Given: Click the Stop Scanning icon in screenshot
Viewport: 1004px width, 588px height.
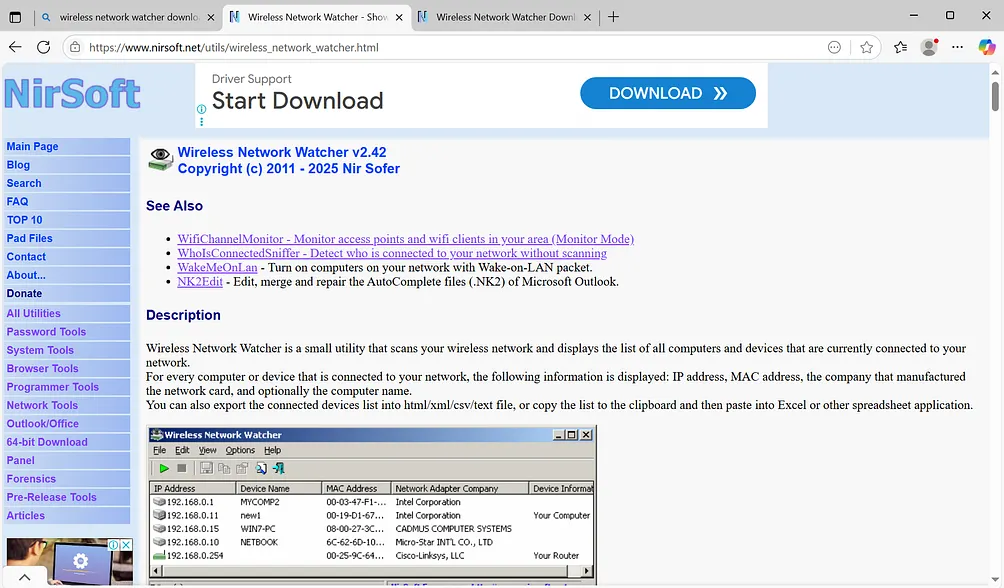Looking at the screenshot, I should (182, 468).
